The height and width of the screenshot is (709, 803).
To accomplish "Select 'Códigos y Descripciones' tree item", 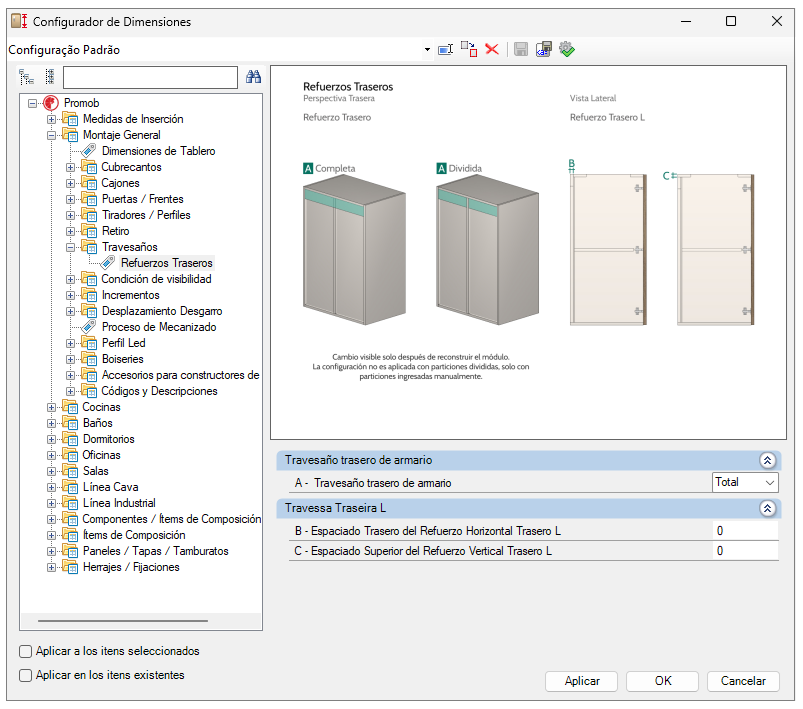I will [x=159, y=391].
